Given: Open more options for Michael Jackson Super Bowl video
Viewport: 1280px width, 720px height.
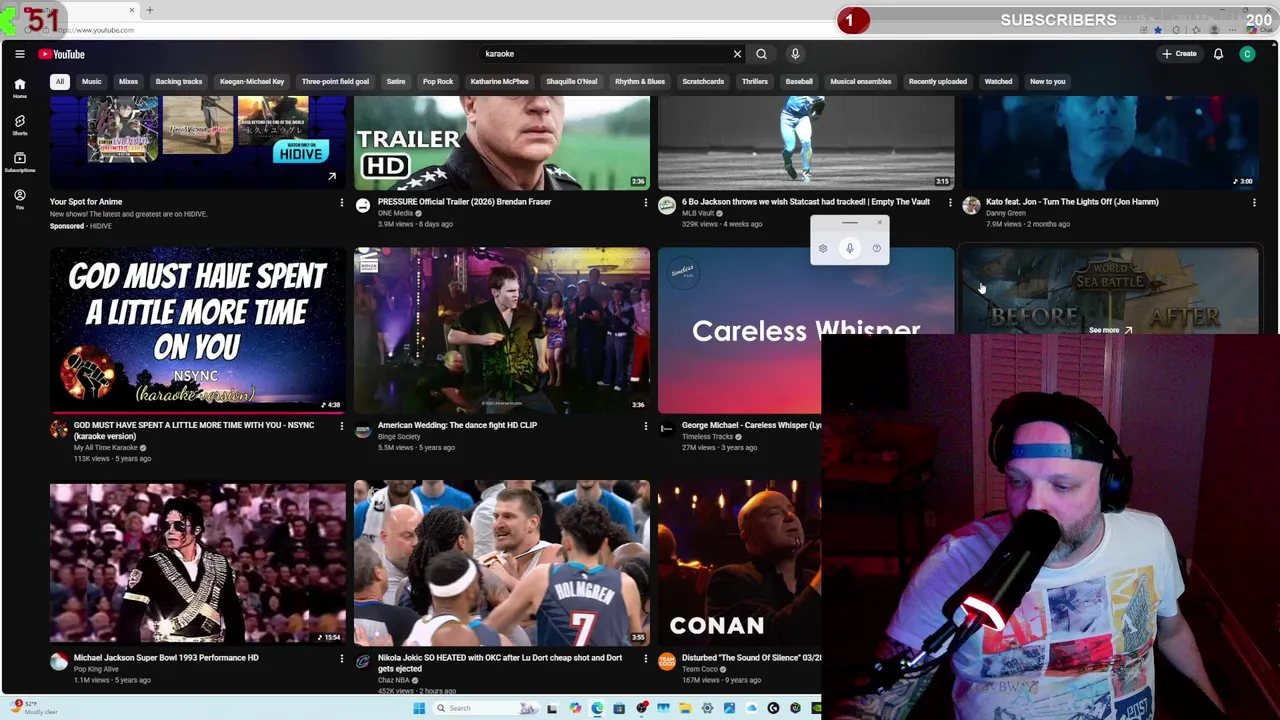Looking at the screenshot, I should 341,659.
